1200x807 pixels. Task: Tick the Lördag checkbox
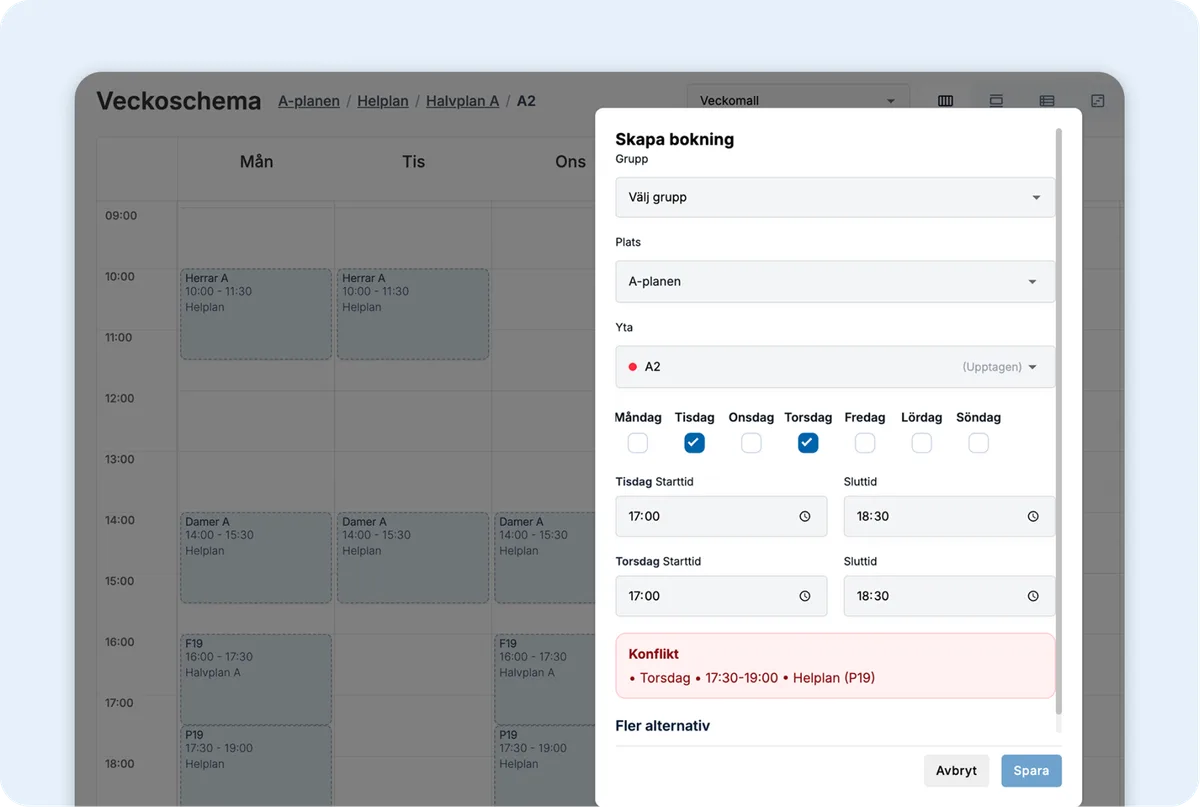pyautogui.click(x=922, y=443)
